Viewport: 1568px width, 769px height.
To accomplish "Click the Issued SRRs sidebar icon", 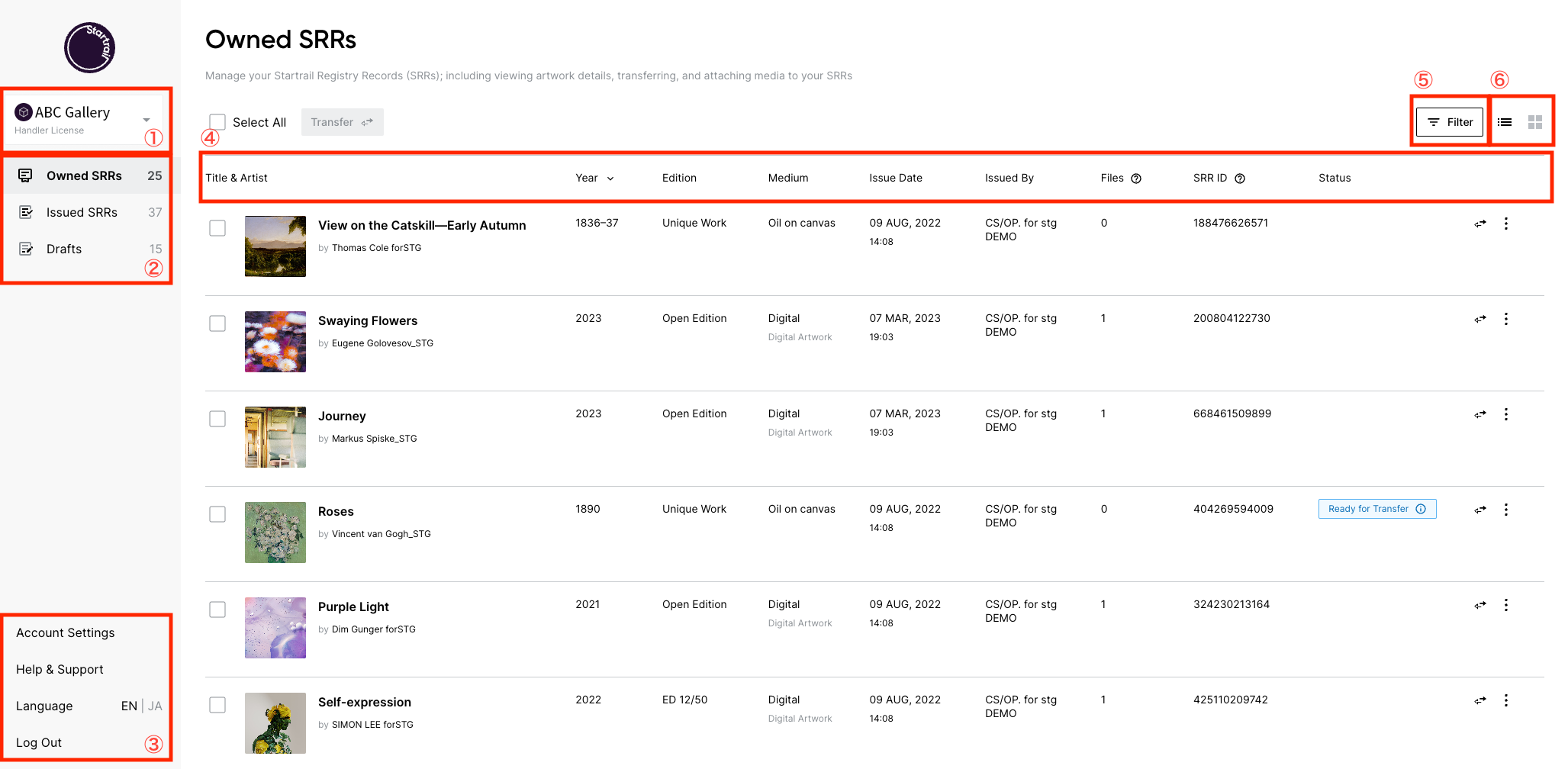I will click(25, 212).
